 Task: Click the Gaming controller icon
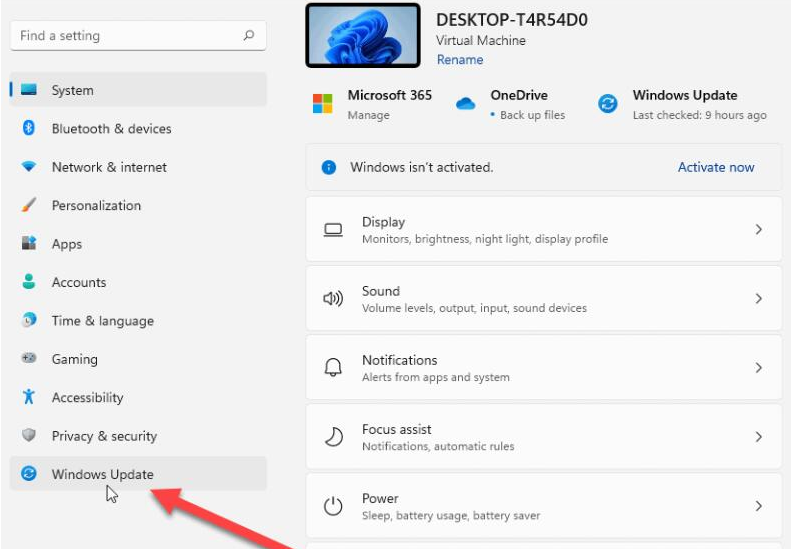(x=29, y=358)
